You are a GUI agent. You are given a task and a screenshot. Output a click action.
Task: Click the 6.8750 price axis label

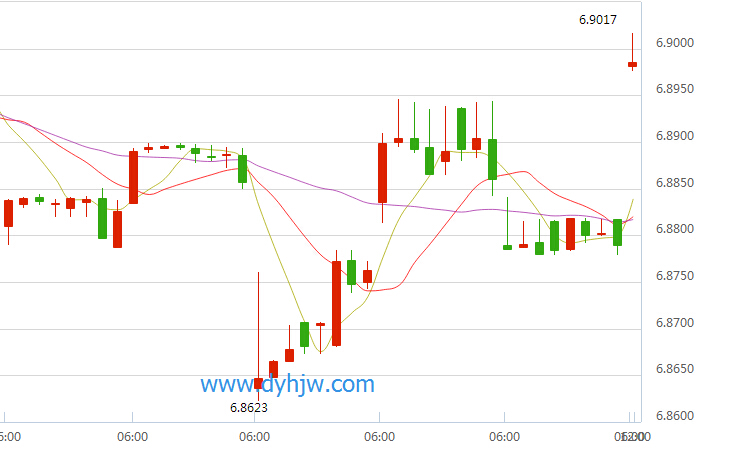tap(675, 275)
